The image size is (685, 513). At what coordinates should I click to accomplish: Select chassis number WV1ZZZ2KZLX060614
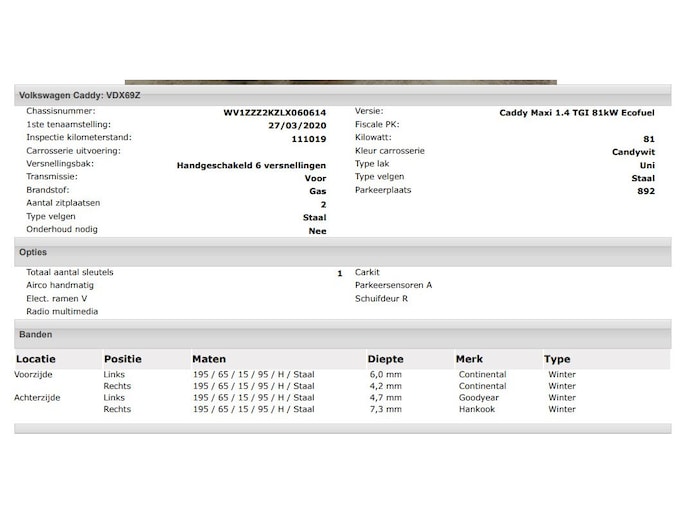(274, 112)
